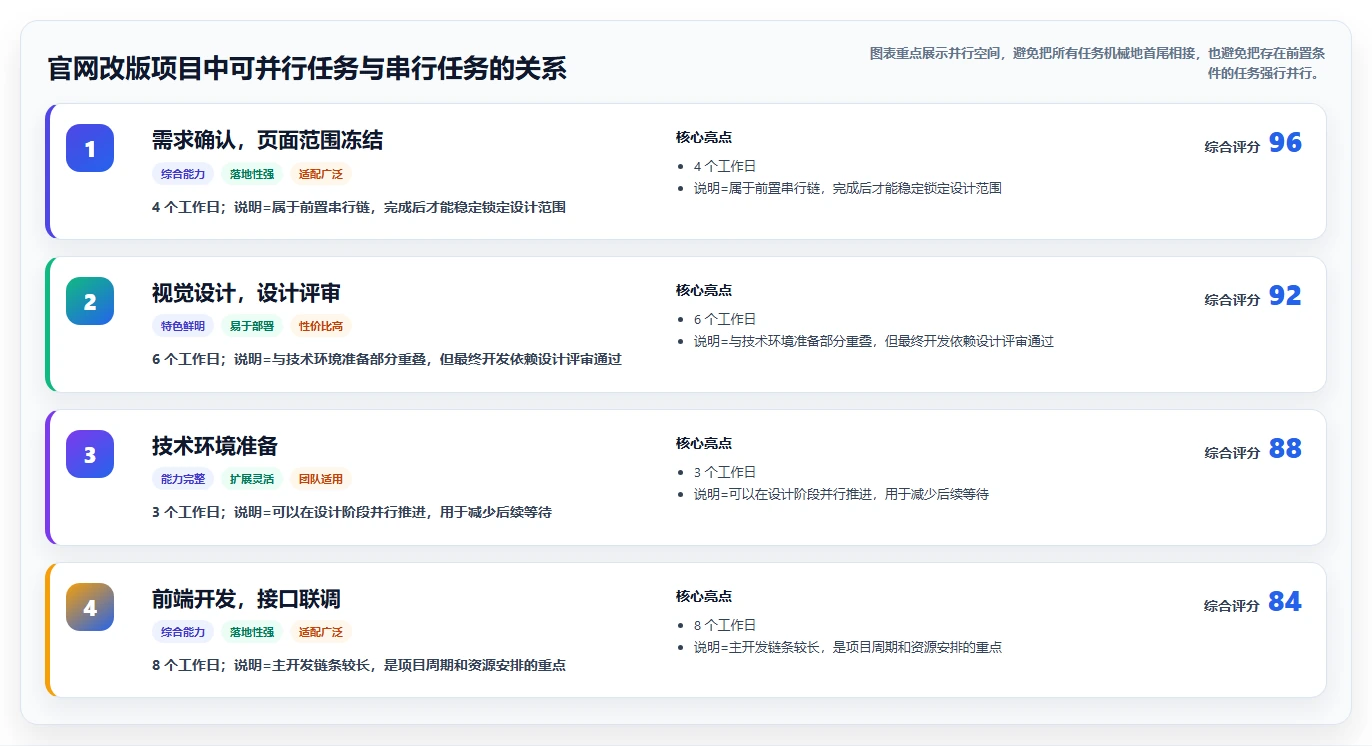The height and width of the screenshot is (746, 1372).
Task: Click the 能力完整 tag
Action: (183, 479)
